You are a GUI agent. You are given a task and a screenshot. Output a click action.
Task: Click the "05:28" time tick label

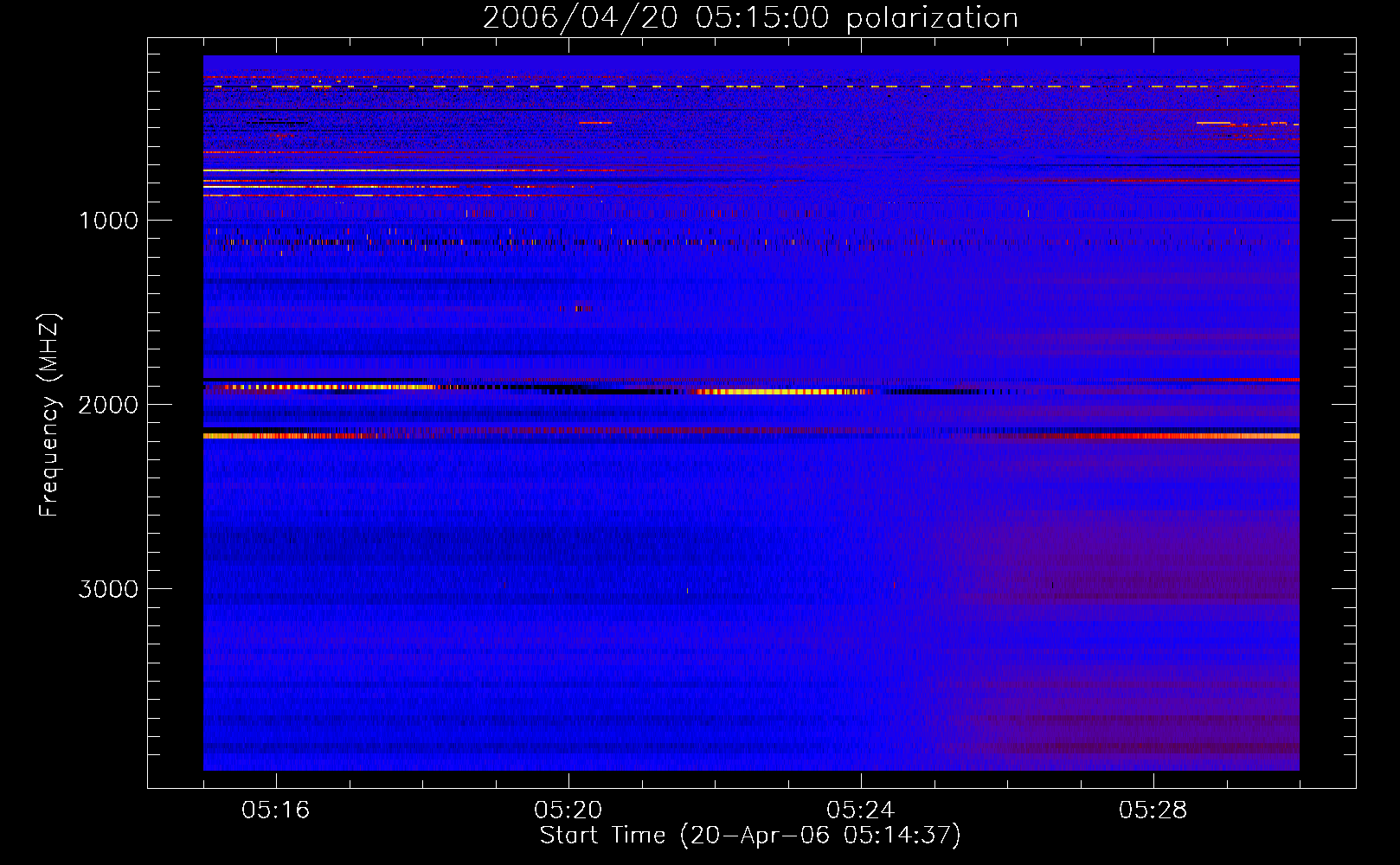tap(1153, 811)
